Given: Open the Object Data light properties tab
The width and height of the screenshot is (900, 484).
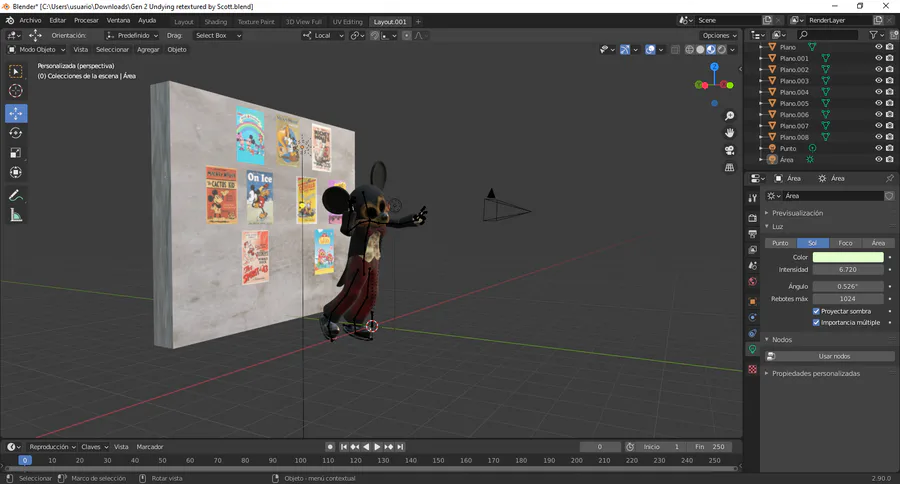Looking at the screenshot, I should 752,349.
